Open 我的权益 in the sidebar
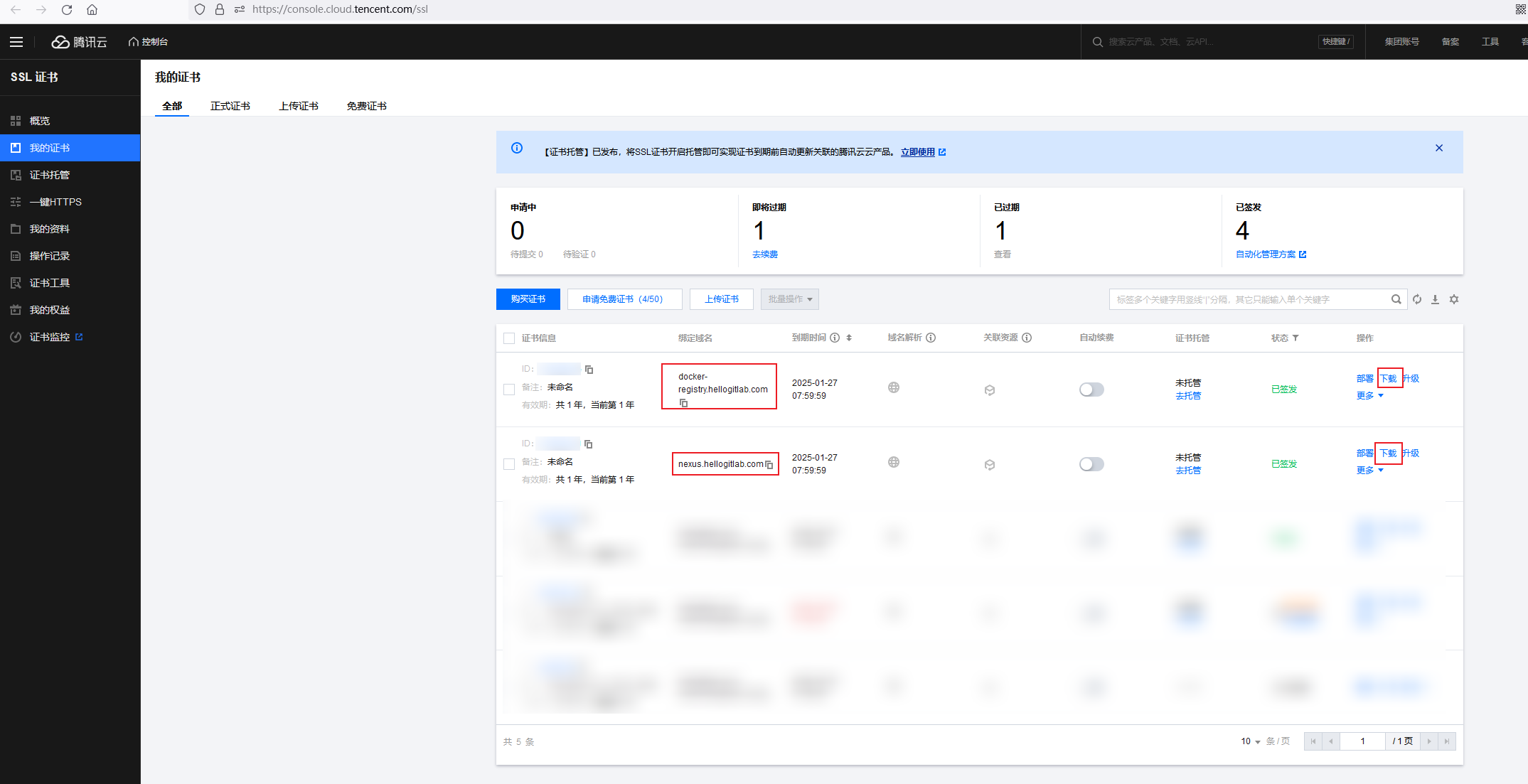 70,310
